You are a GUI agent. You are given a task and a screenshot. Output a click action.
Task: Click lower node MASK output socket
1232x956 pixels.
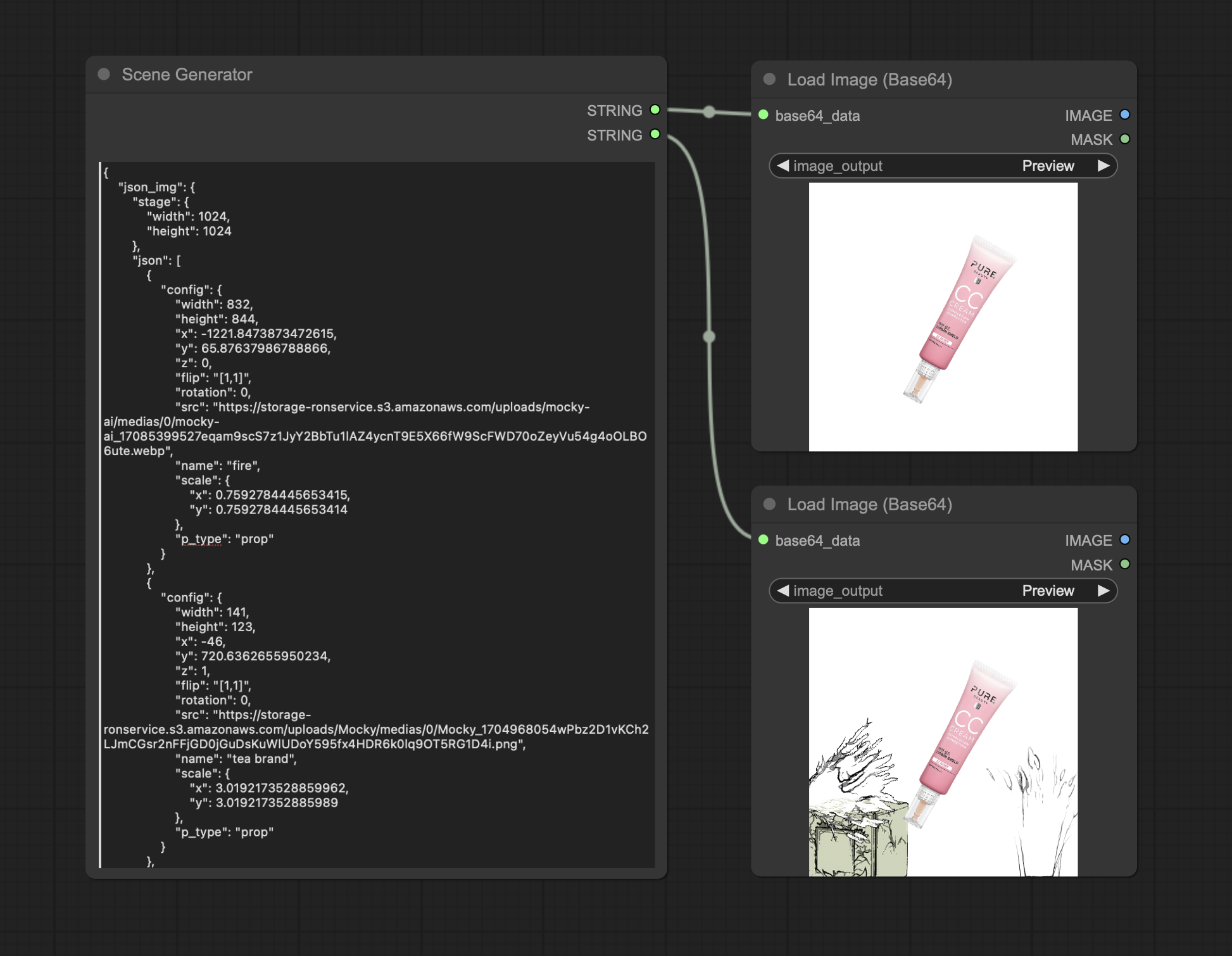click(1125, 564)
